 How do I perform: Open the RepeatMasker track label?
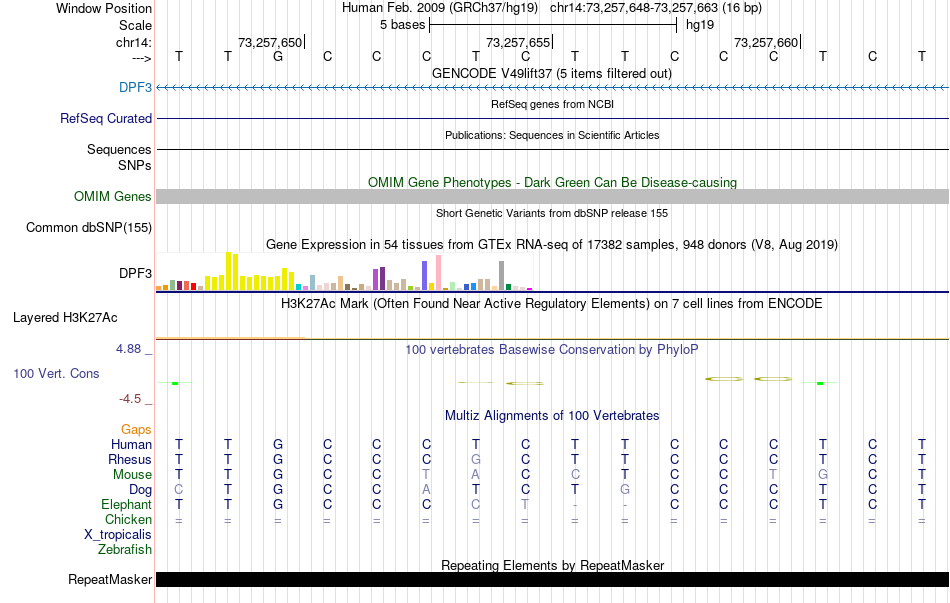(x=110, y=579)
